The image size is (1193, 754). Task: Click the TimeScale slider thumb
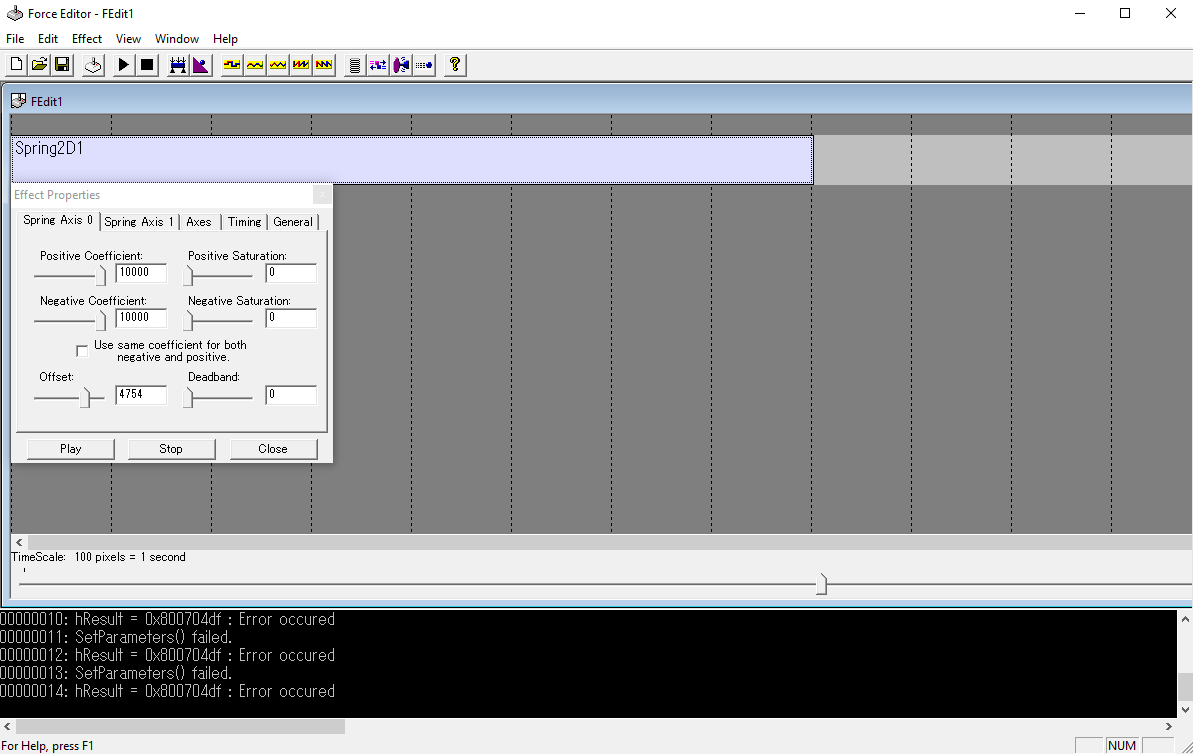[821, 584]
